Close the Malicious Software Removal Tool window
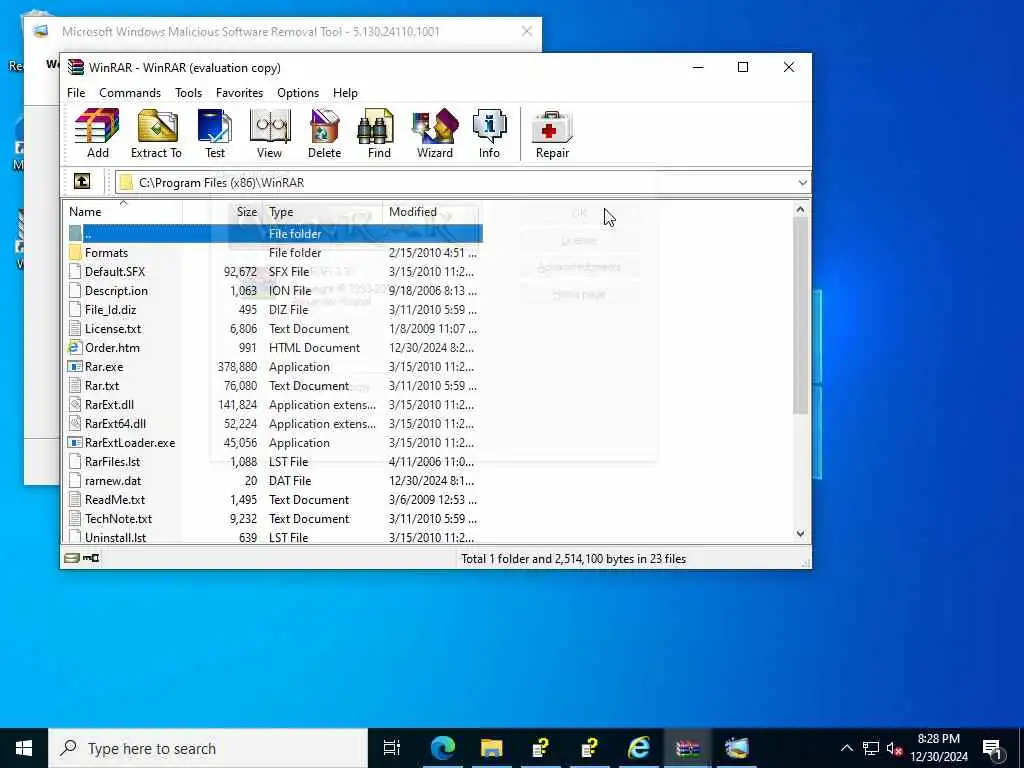Viewport: 1024px width, 768px height. point(526,31)
